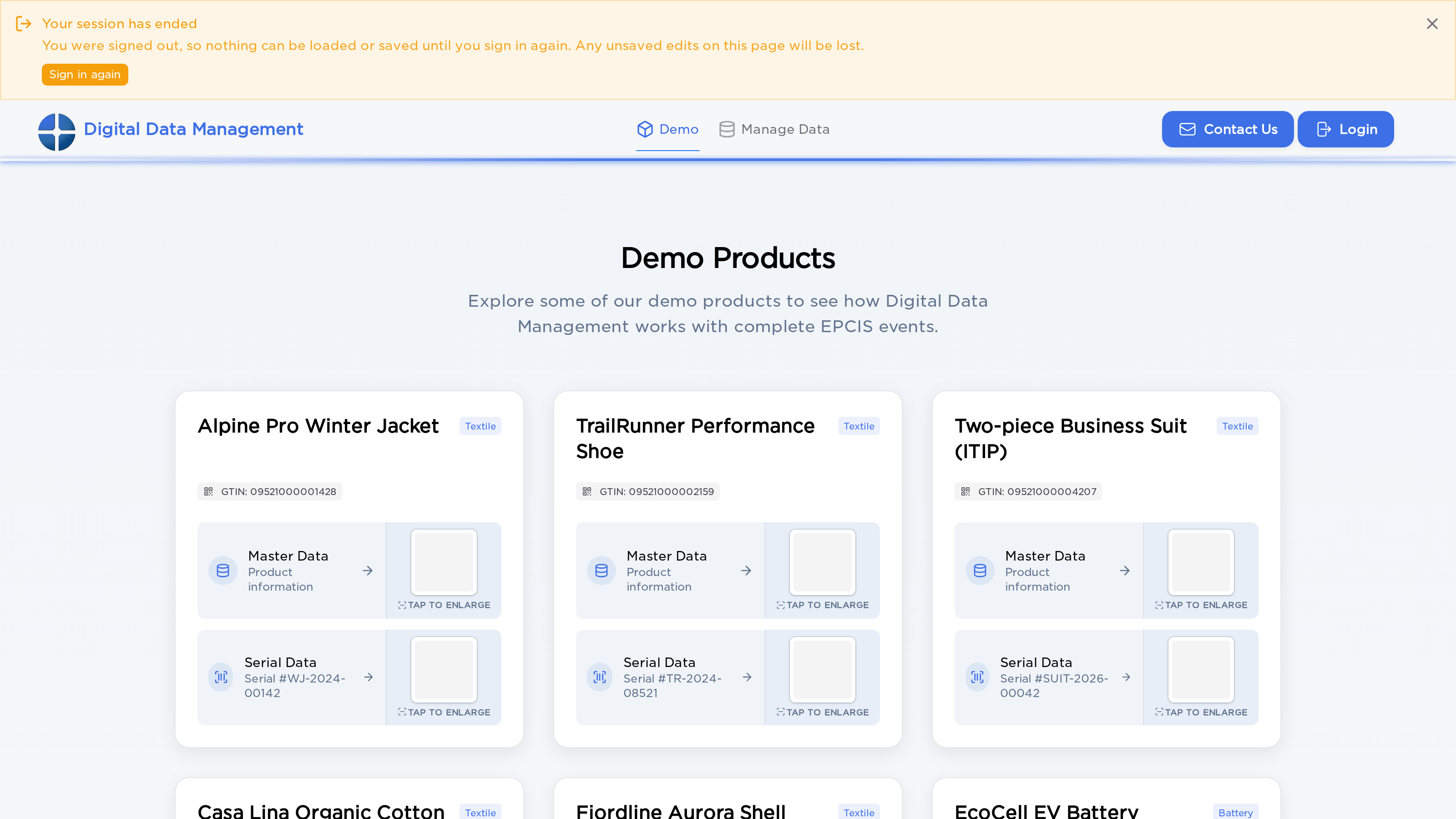Click the QR icon beside GTIN 09521000002159

[586, 492]
